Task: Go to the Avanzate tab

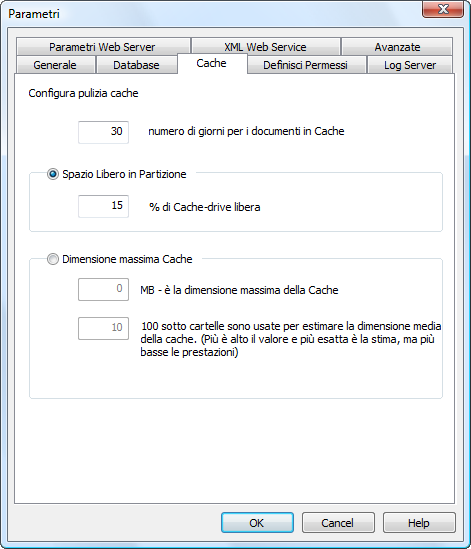Action: (x=397, y=47)
